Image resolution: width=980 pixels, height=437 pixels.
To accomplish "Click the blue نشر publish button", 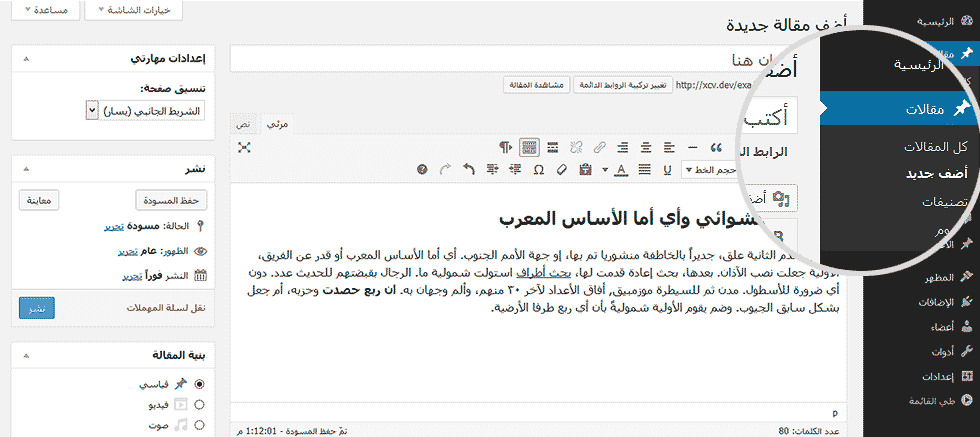I will coord(37,306).
